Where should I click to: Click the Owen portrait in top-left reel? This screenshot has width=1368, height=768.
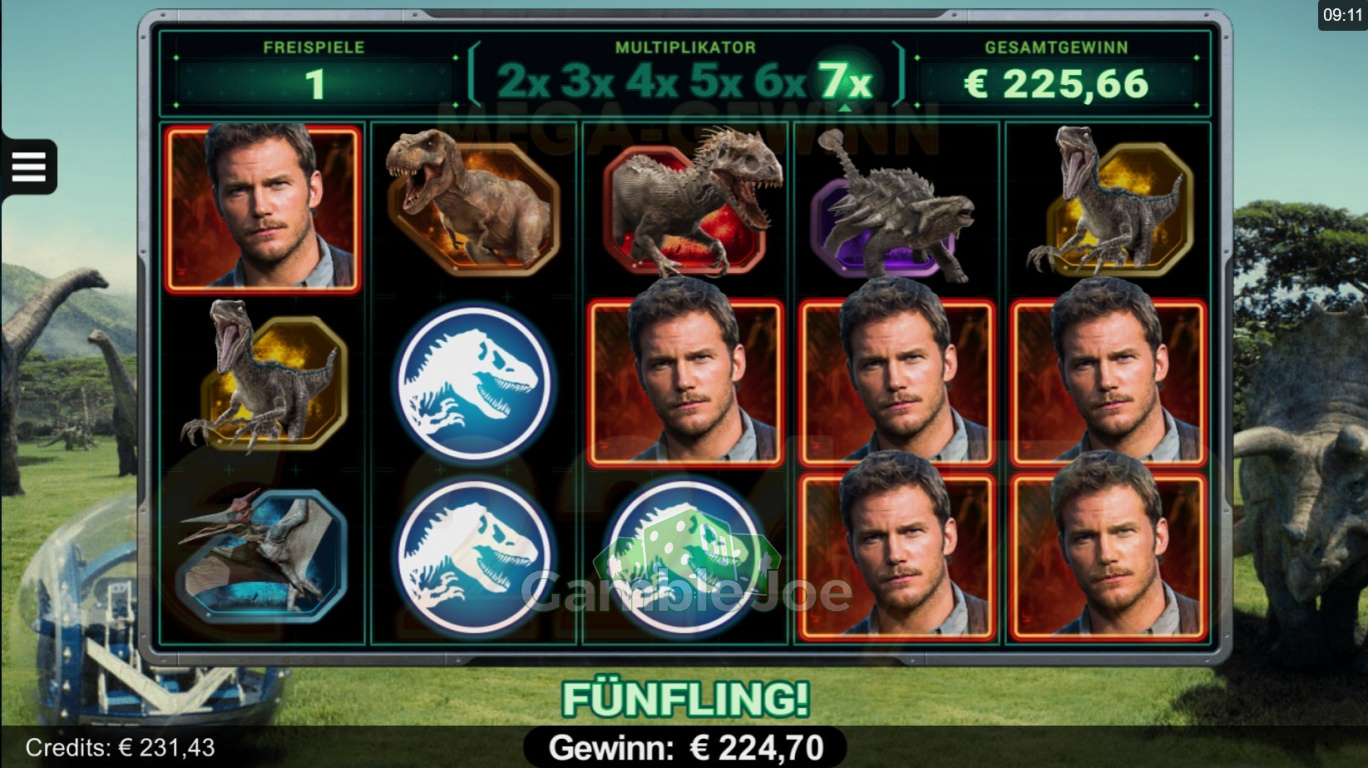pyautogui.click(x=263, y=208)
